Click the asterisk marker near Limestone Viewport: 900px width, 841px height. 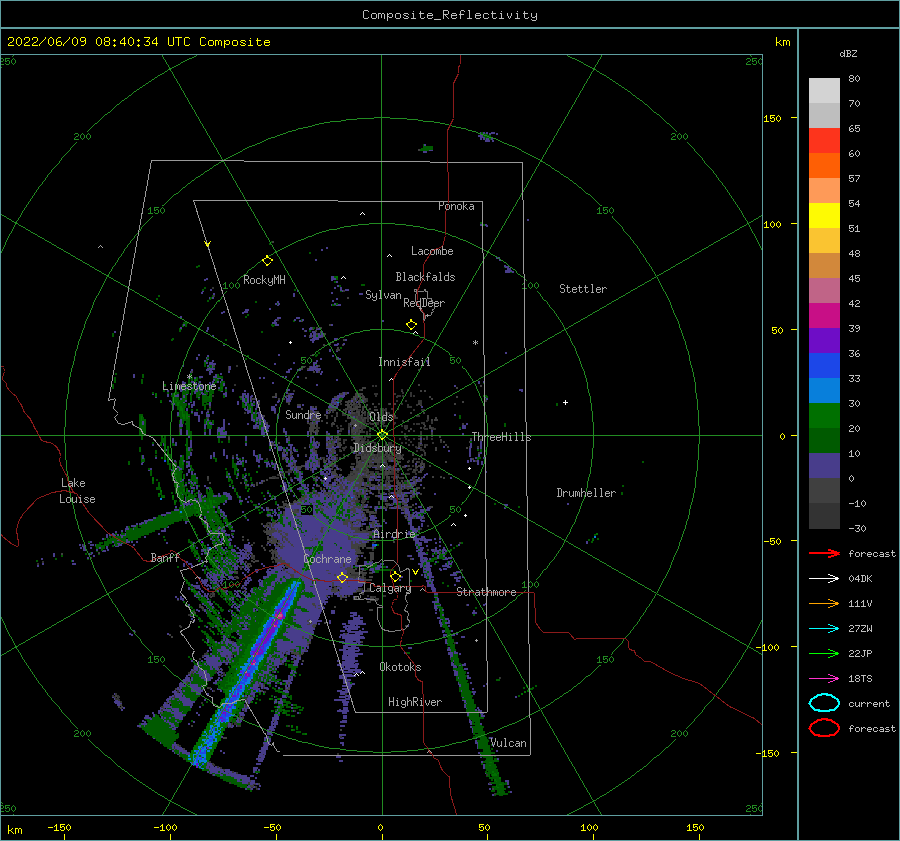point(189,377)
